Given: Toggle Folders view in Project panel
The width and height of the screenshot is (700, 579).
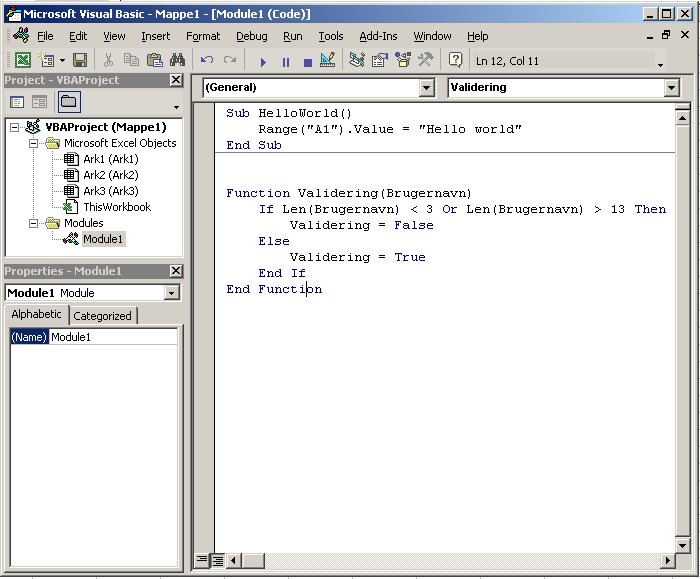Looking at the screenshot, I should click(68, 102).
